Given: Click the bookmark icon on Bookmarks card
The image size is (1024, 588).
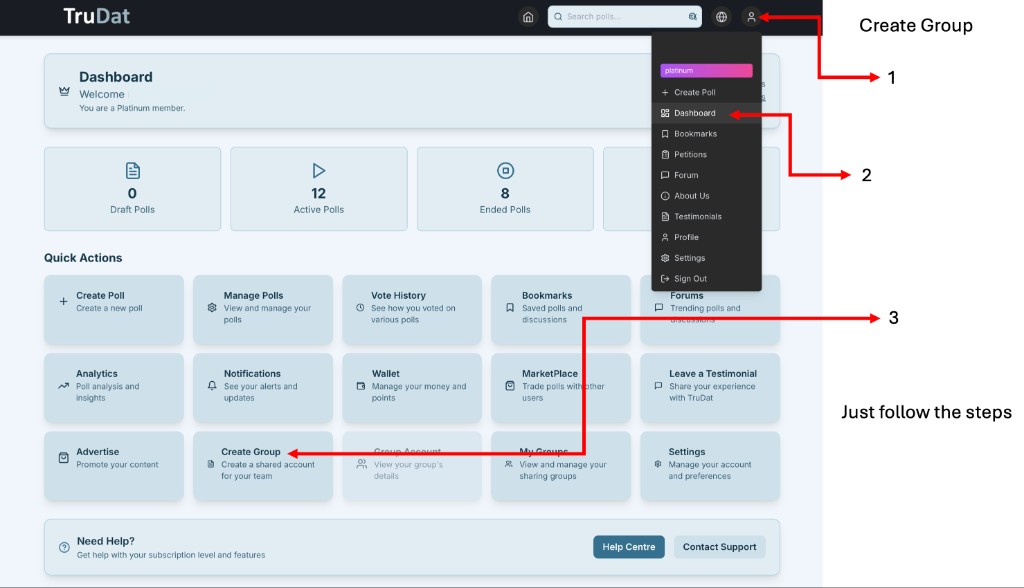Looking at the screenshot, I should click(x=510, y=307).
